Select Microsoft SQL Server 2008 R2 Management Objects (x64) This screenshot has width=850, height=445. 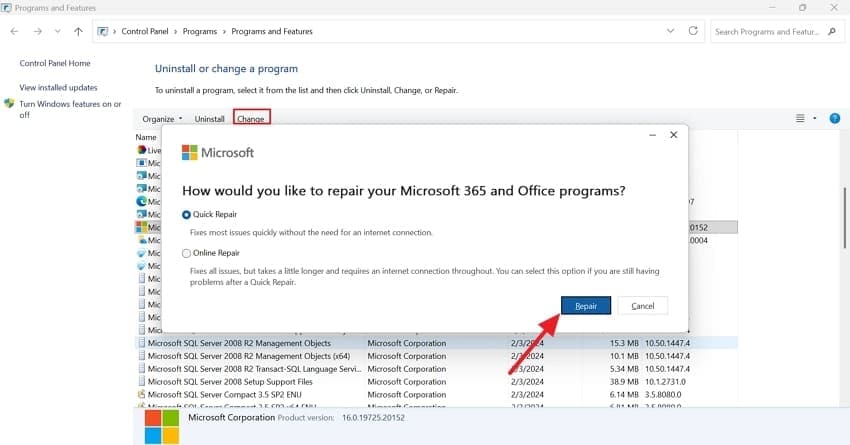[436, 356]
